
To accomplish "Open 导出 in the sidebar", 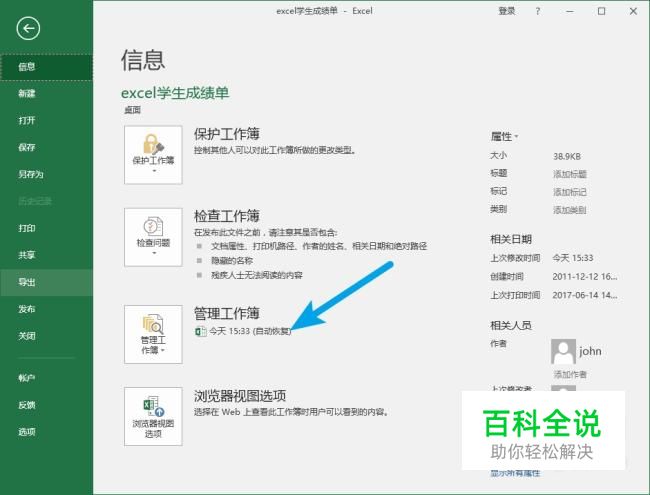I will click(x=46, y=282).
